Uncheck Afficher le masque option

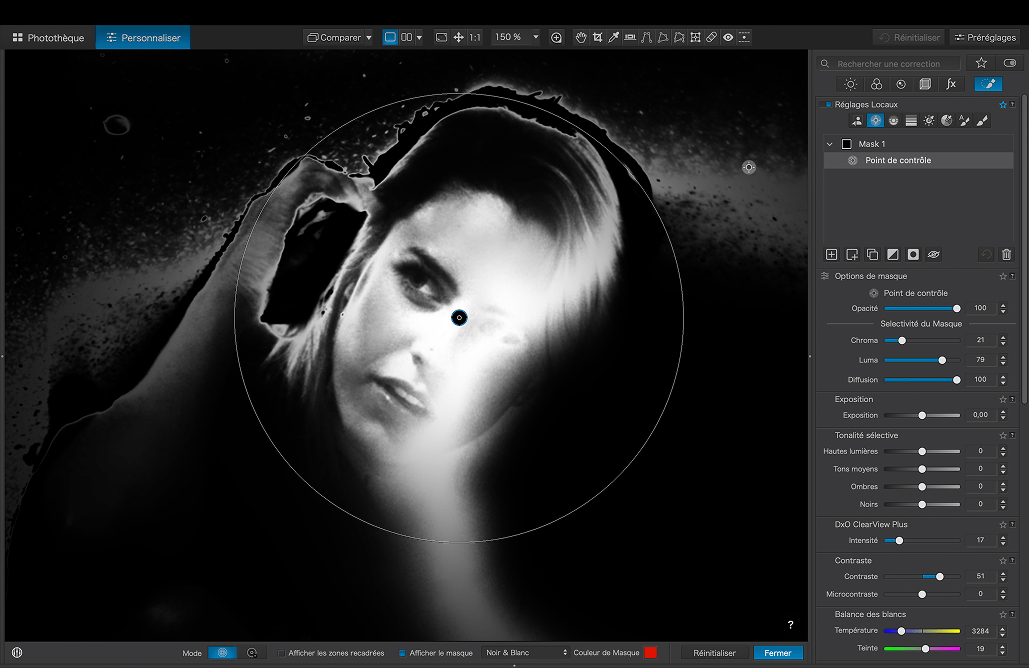(403, 653)
